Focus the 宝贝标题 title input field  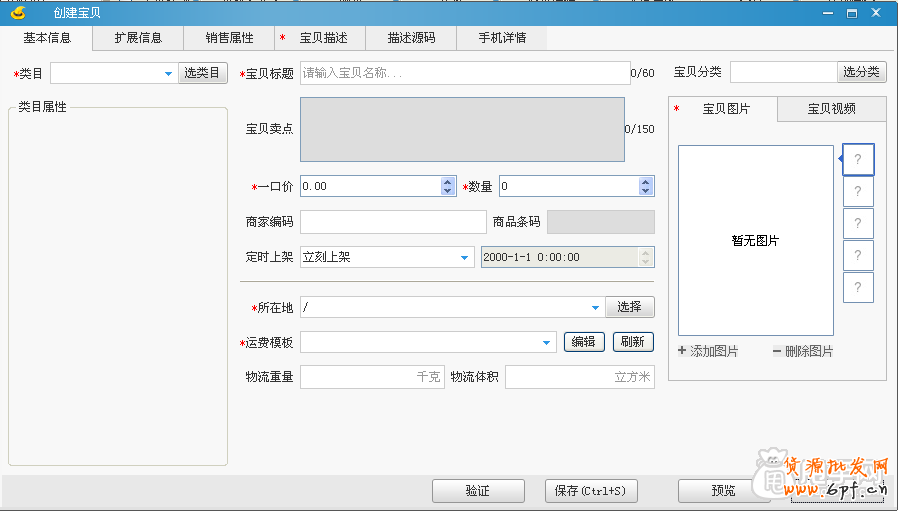click(463, 73)
